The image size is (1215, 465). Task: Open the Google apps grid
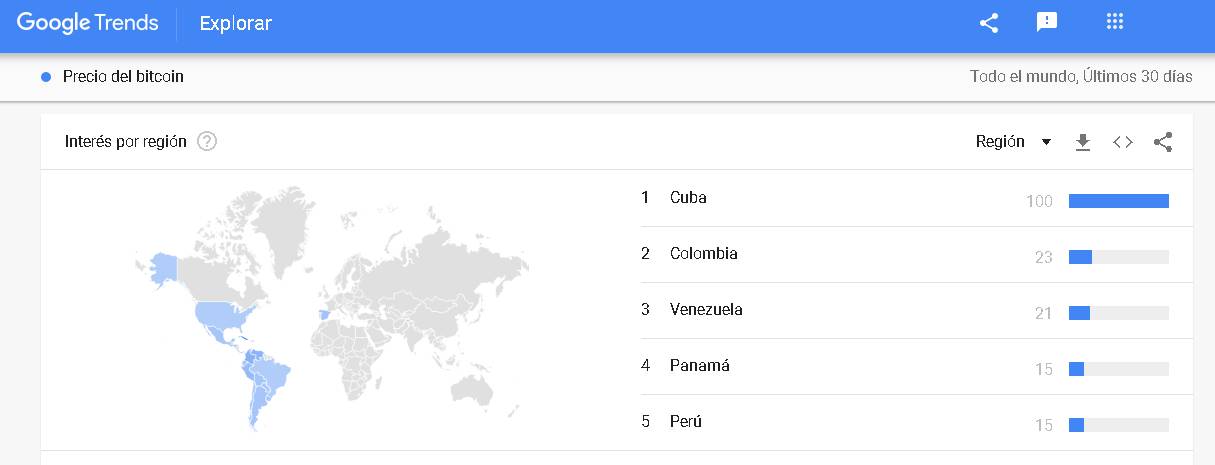1115,22
